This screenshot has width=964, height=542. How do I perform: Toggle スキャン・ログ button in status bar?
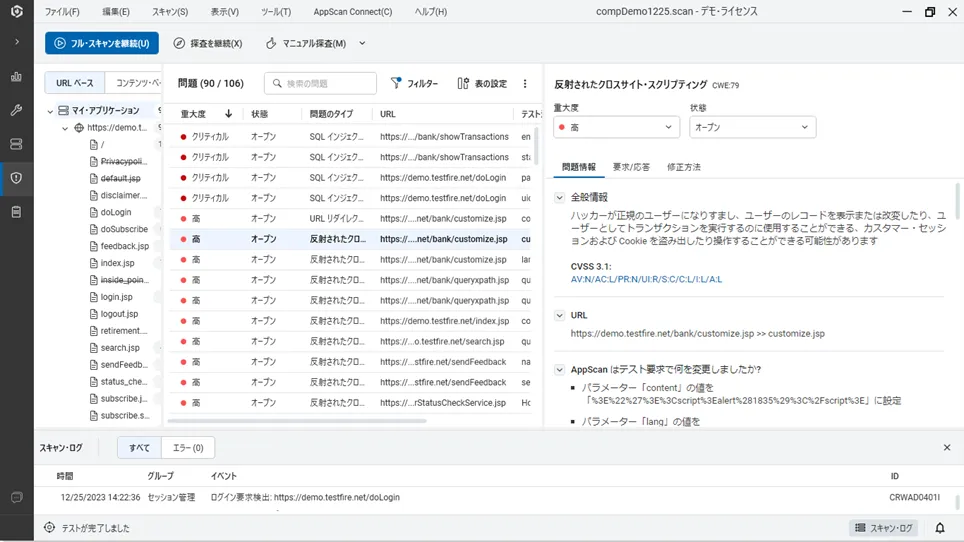[x=883, y=528]
